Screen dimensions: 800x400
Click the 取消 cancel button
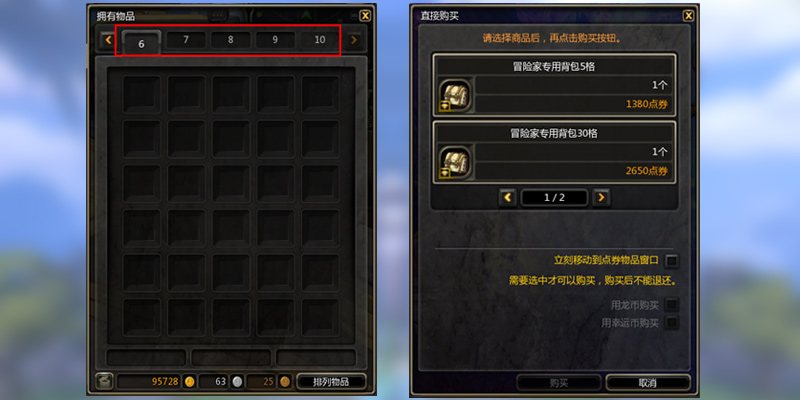pos(647,383)
